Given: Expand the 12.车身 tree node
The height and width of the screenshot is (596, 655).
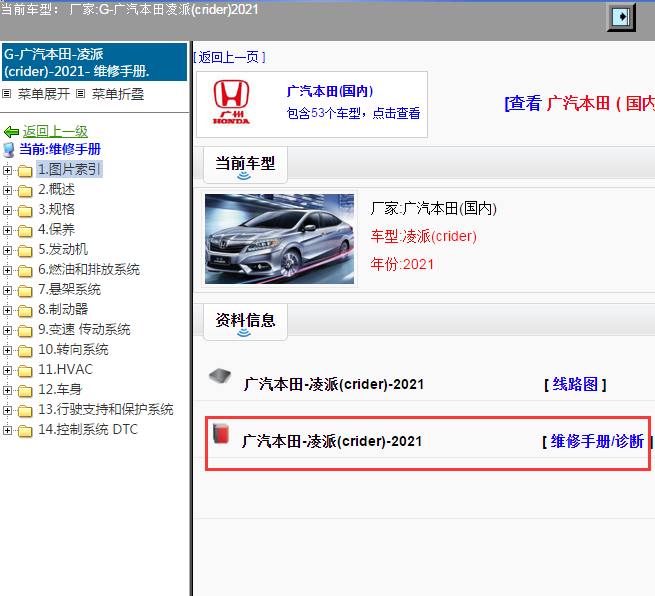Looking at the screenshot, I should click(x=7, y=391).
